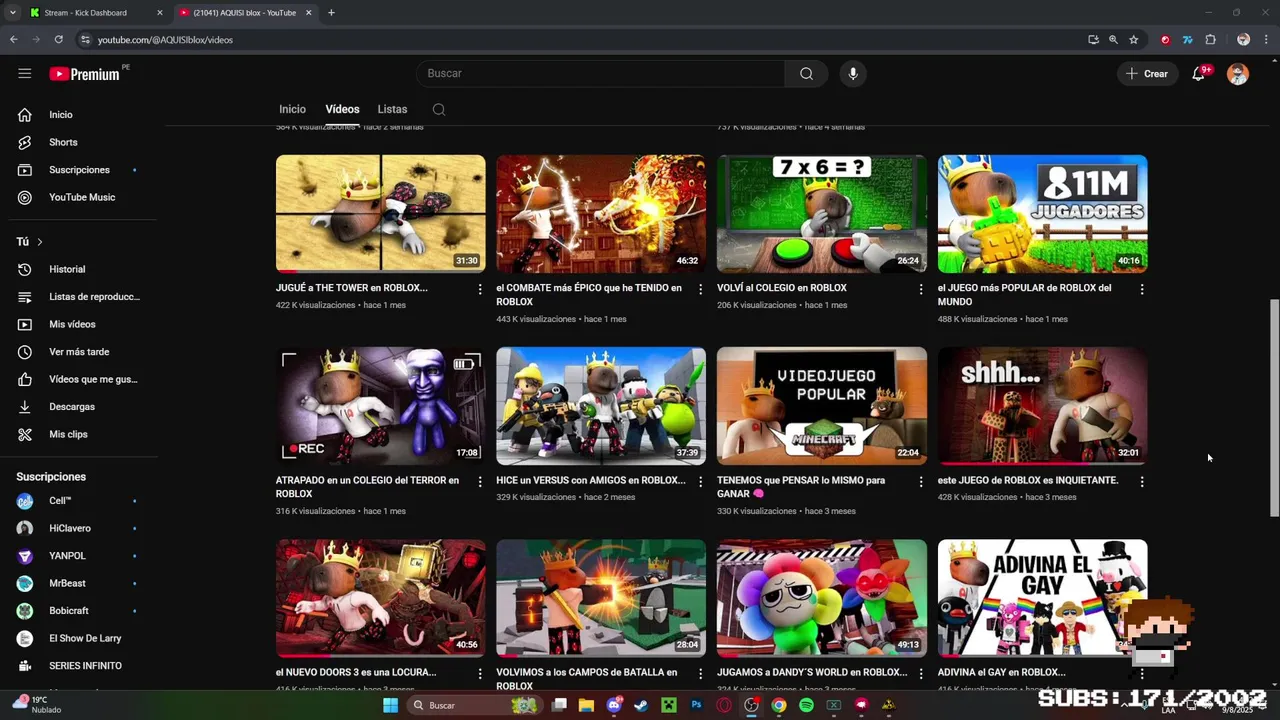
Task: Open JUGUÉ a THE TOWER video thumbnail
Action: [381, 214]
